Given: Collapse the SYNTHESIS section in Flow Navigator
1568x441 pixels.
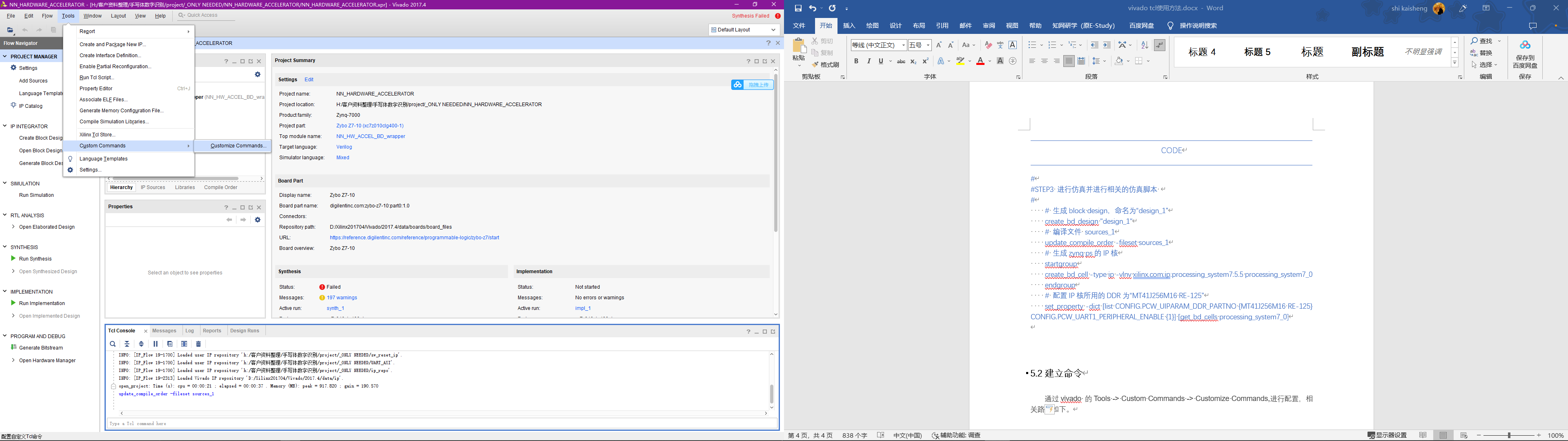Looking at the screenshot, I should [5, 247].
